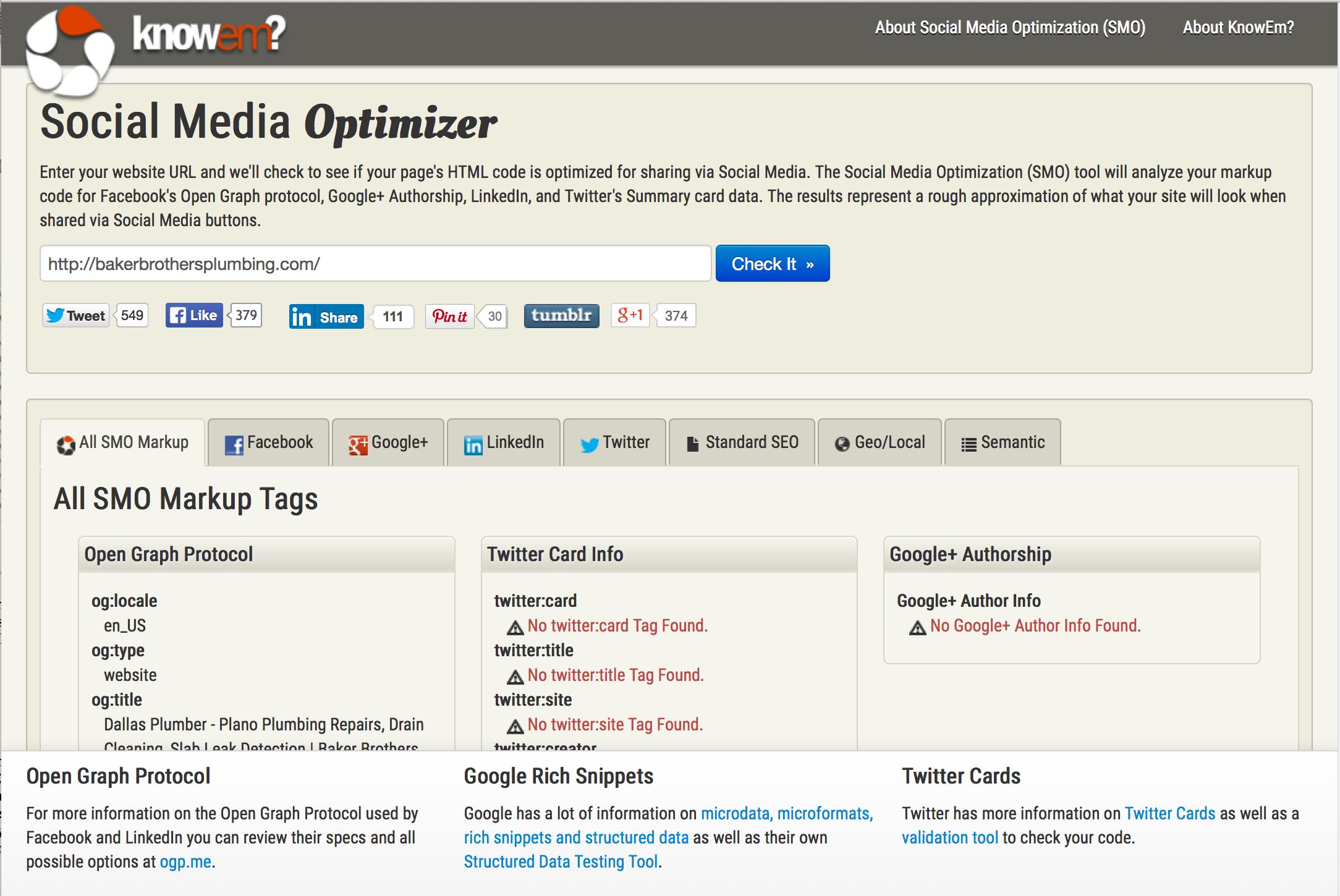Click the website value under og:type
The image size is (1340, 896).
(x=130, y=675)
